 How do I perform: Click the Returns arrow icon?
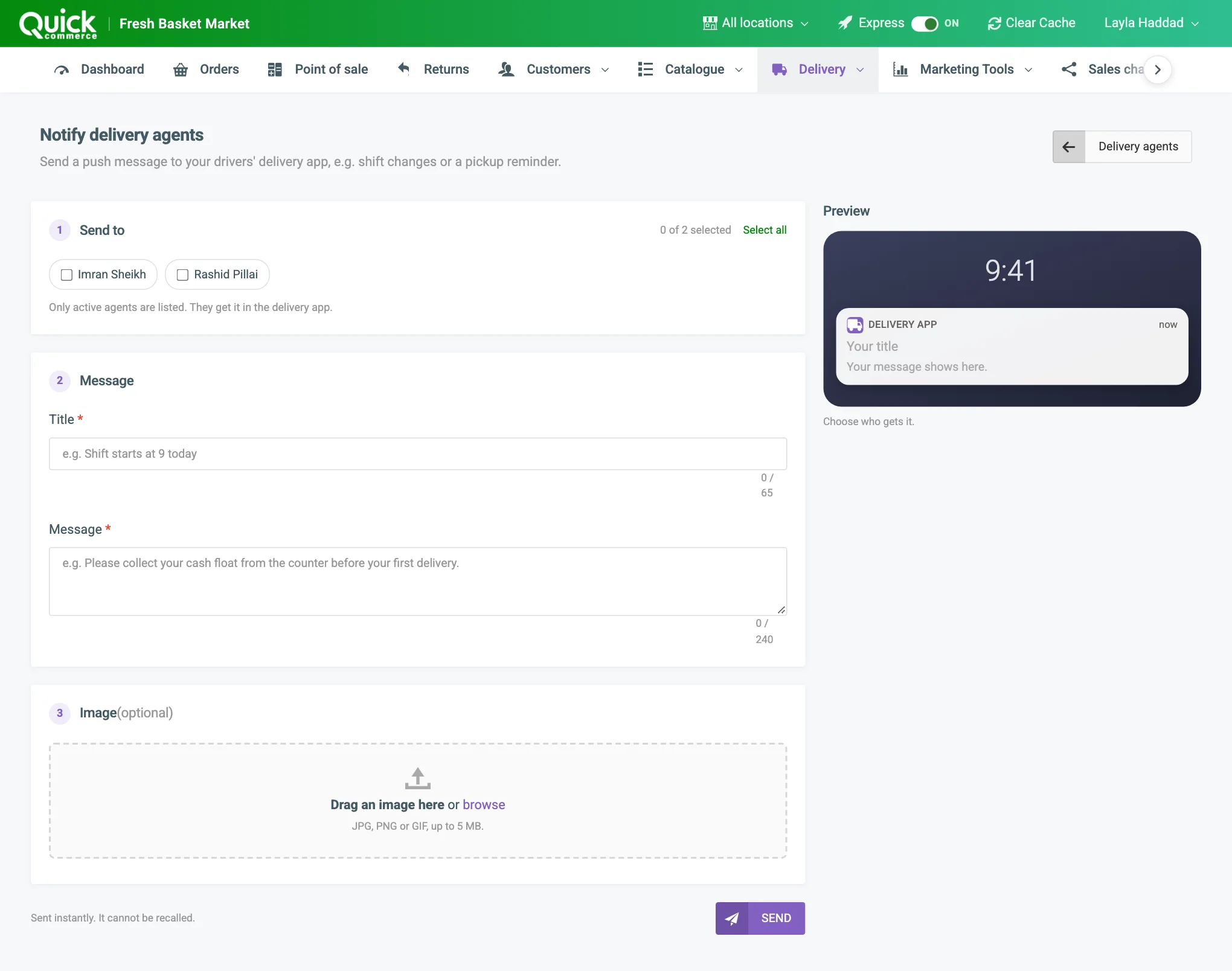click(x=404, y=69)
